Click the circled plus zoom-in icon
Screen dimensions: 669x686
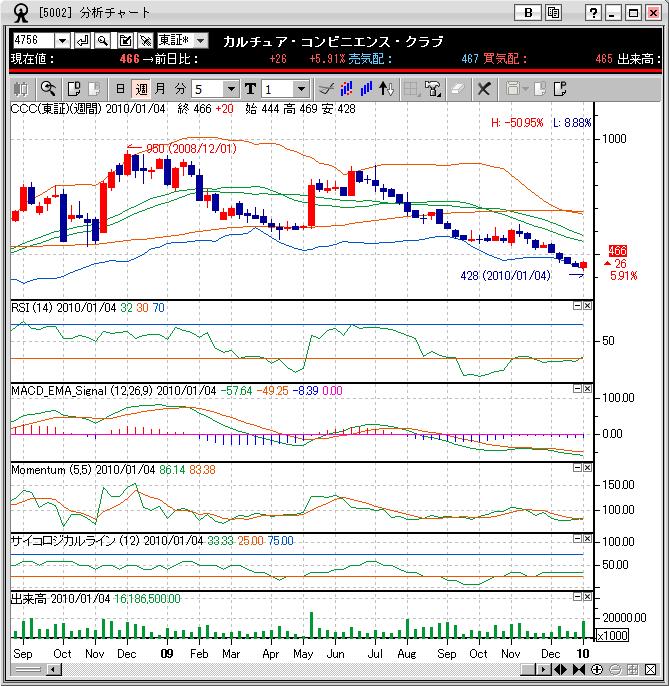click(597, 669)
